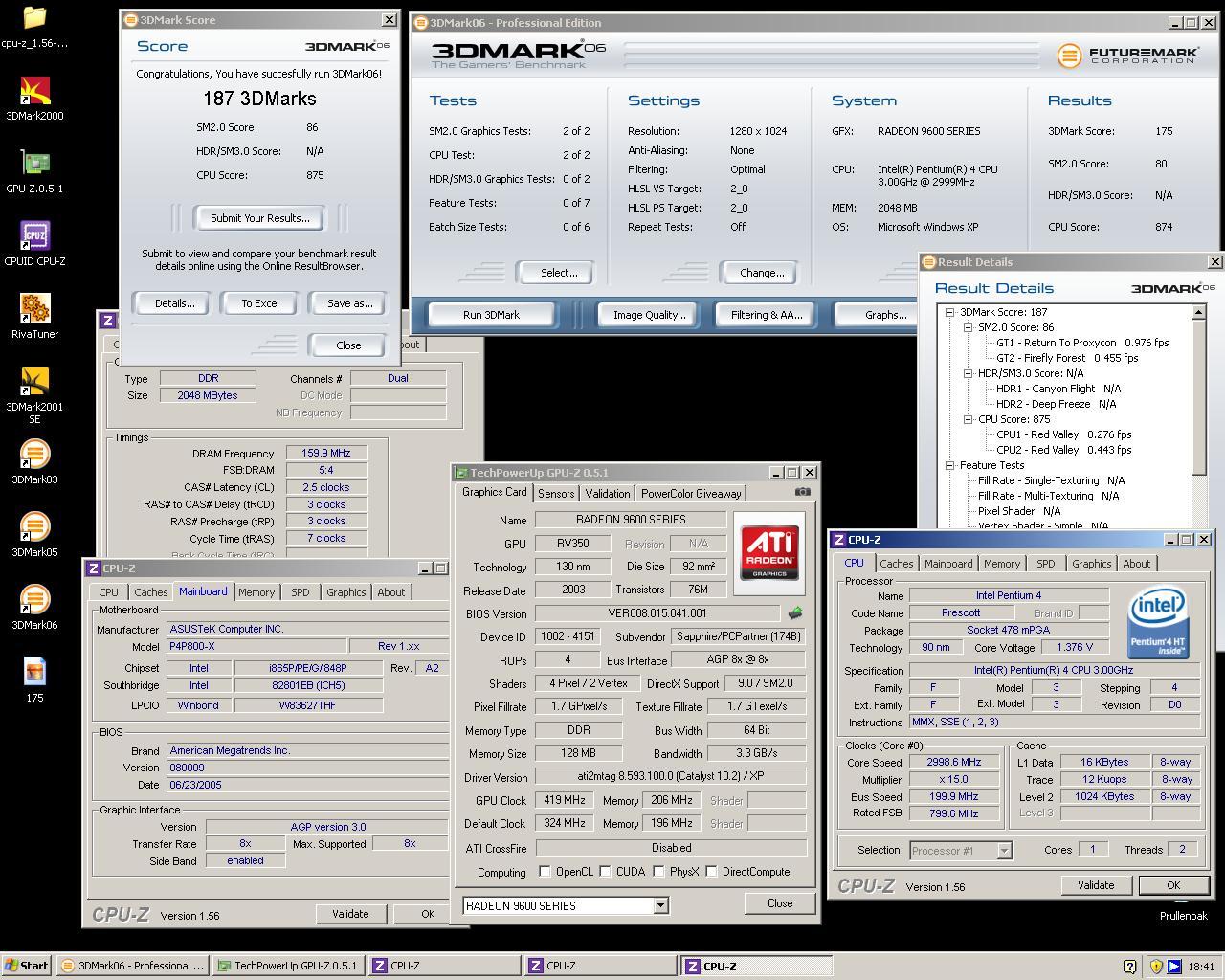Viewport: 1225px width, 980px height.
Task: Click the Result Details scrollbar thumb
Action: [1199, 395]
